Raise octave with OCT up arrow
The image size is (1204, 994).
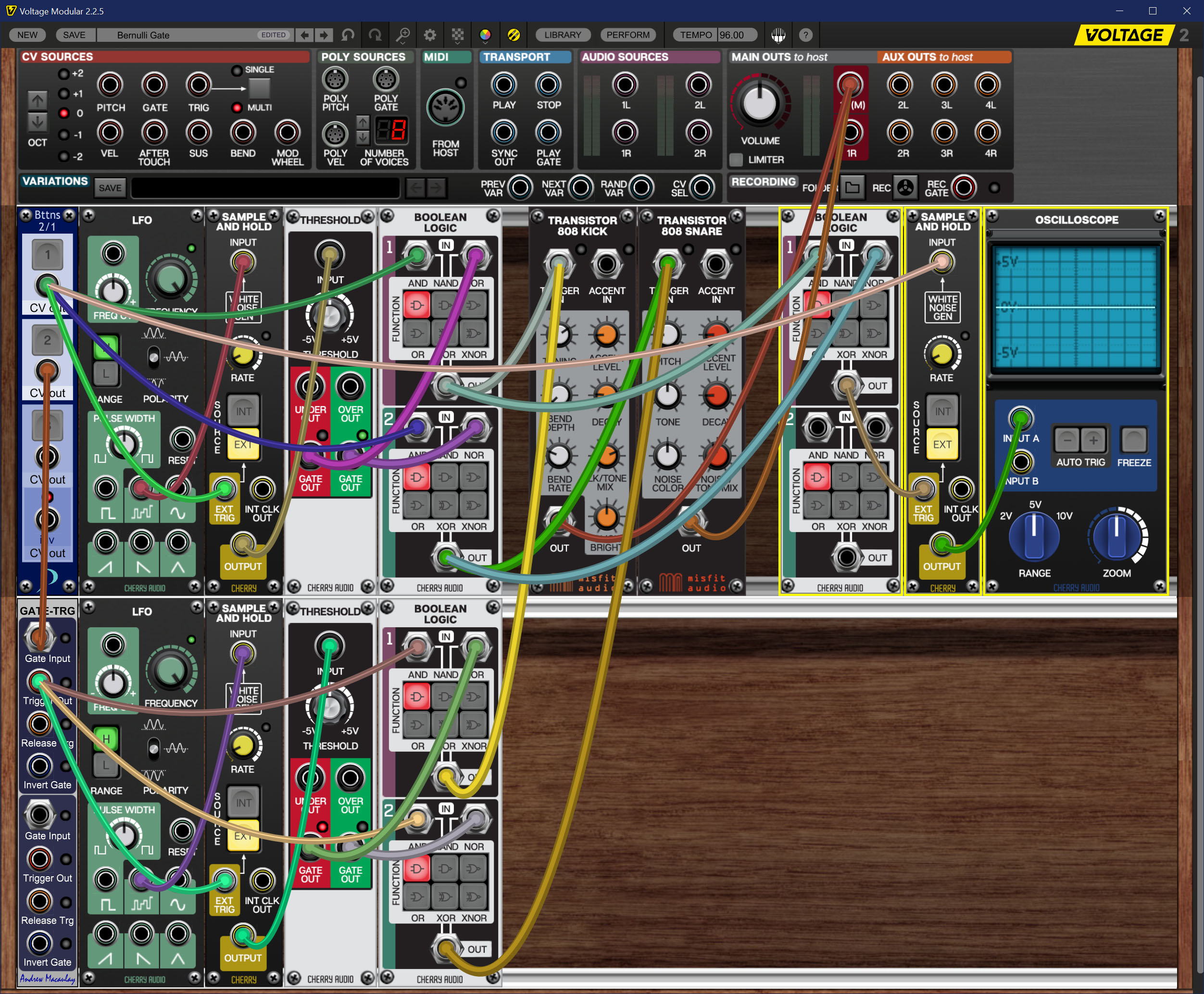click(x=37, y=101)
